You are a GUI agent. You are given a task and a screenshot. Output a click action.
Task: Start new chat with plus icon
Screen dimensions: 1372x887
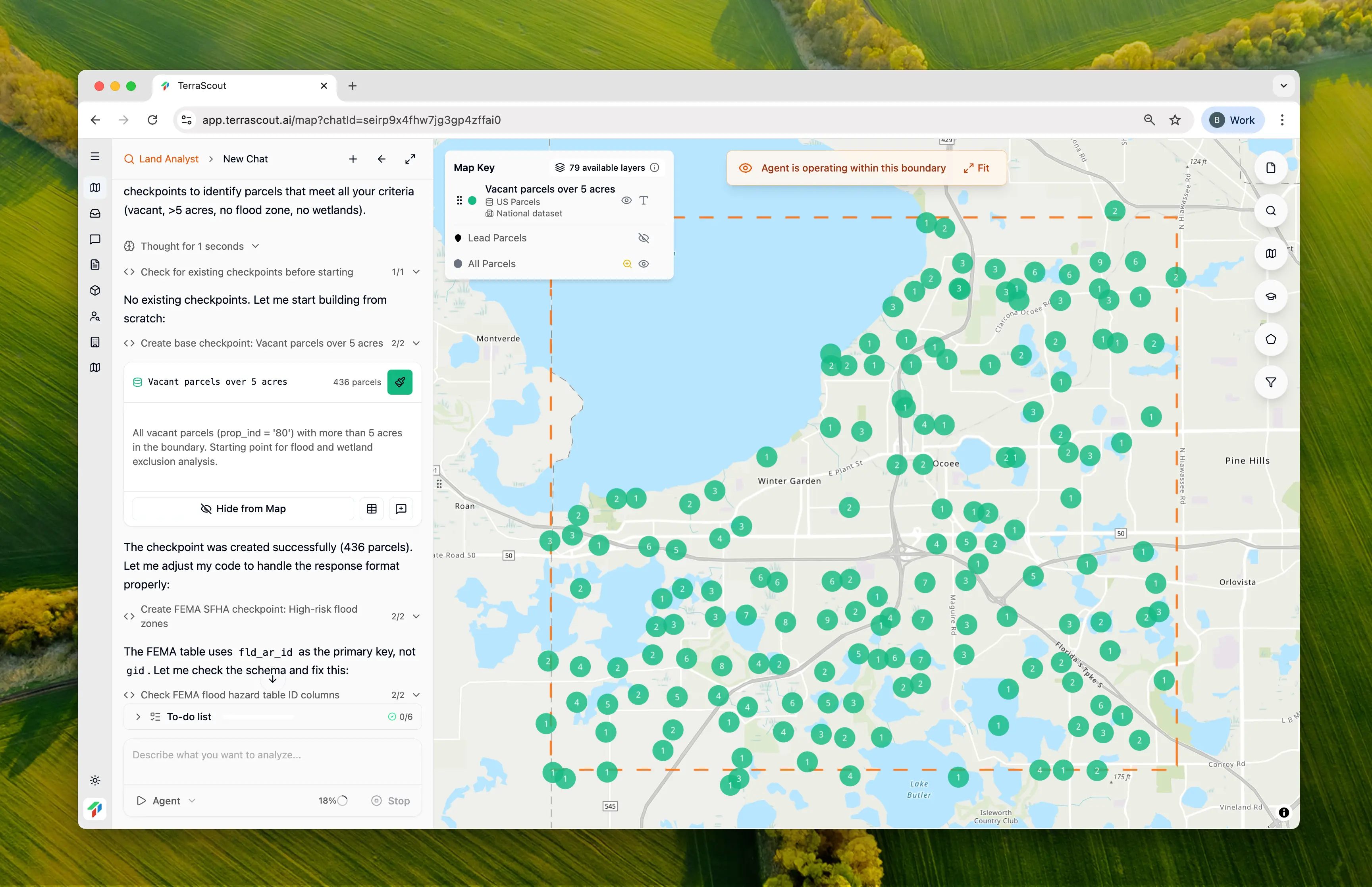(353, 159)
